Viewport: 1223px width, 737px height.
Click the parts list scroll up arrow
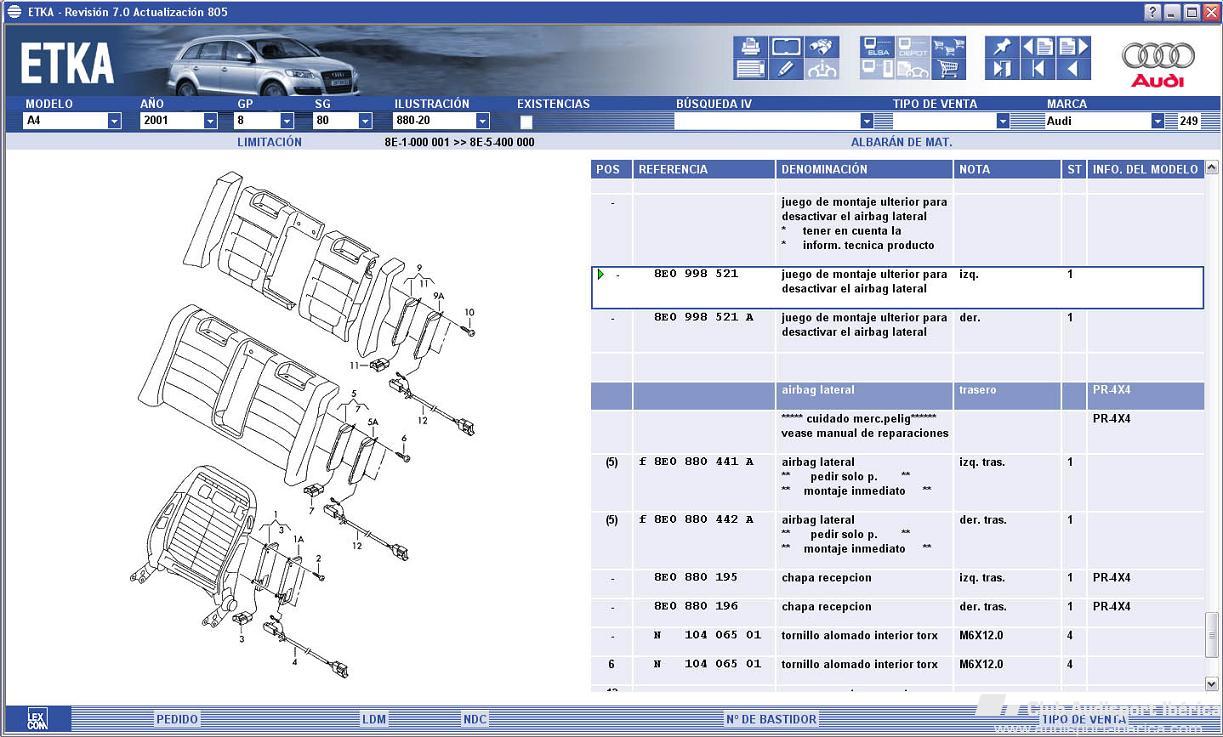tap(1212, 168)
